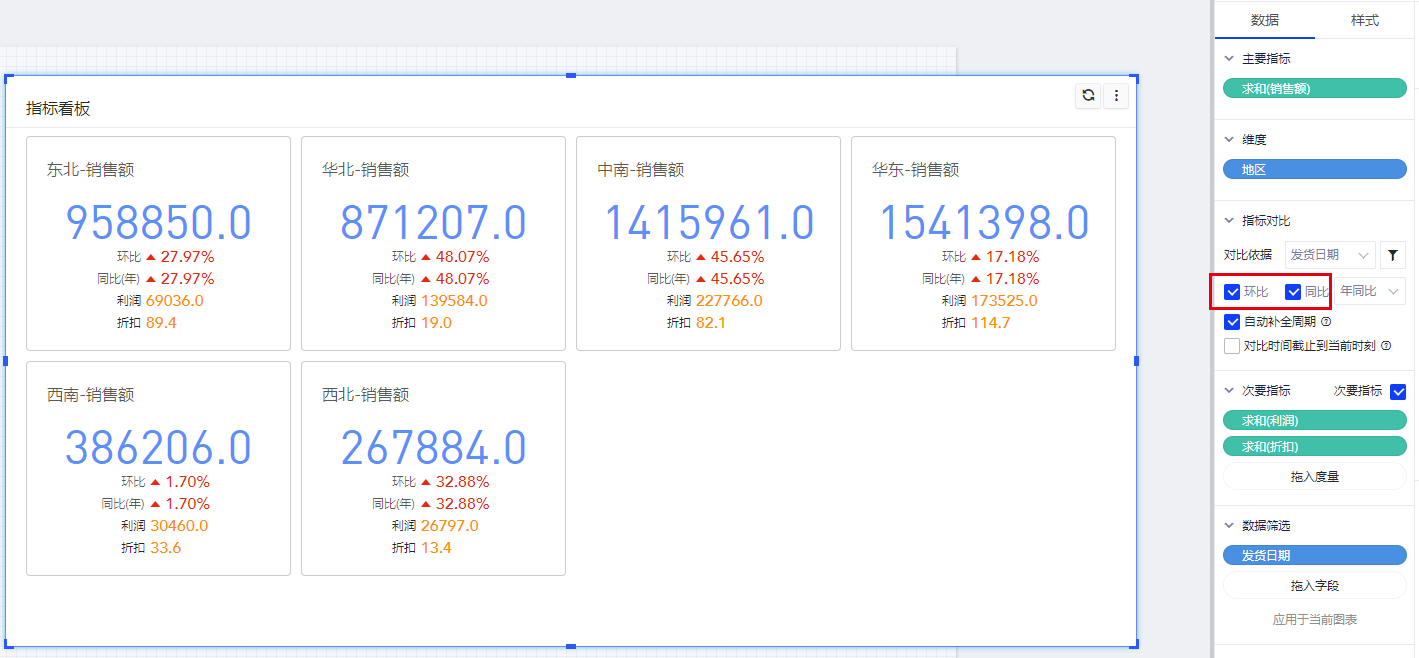1419x658 pixels.
Task: Toggle the 次要指标 checkbox off
Action: point(1398,391)
